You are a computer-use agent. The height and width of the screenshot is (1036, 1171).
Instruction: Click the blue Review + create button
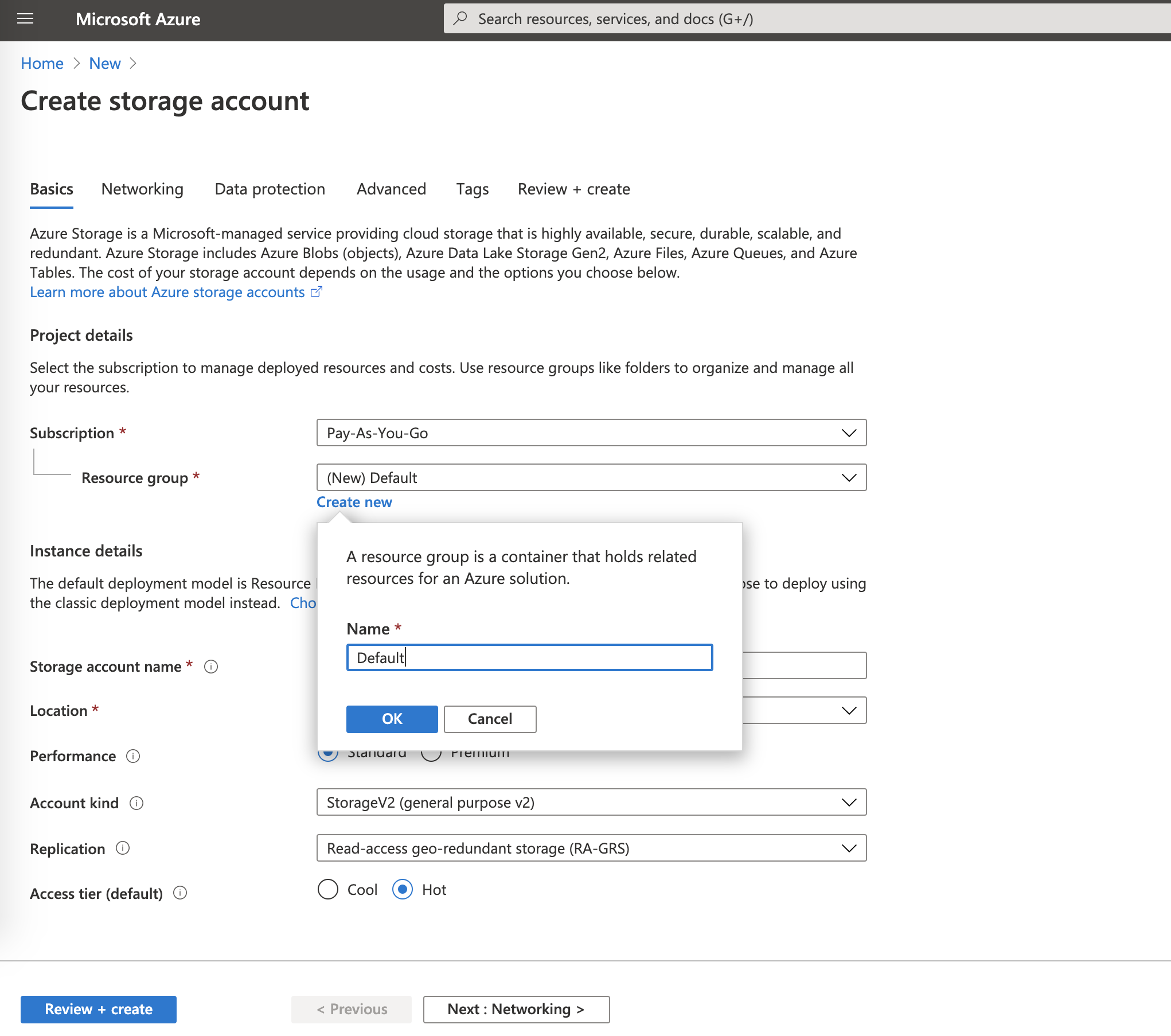point(99,1009)
